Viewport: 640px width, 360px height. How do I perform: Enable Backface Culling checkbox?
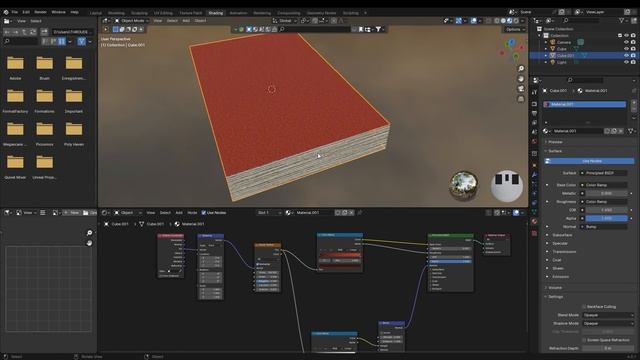(x=584, y=307)
